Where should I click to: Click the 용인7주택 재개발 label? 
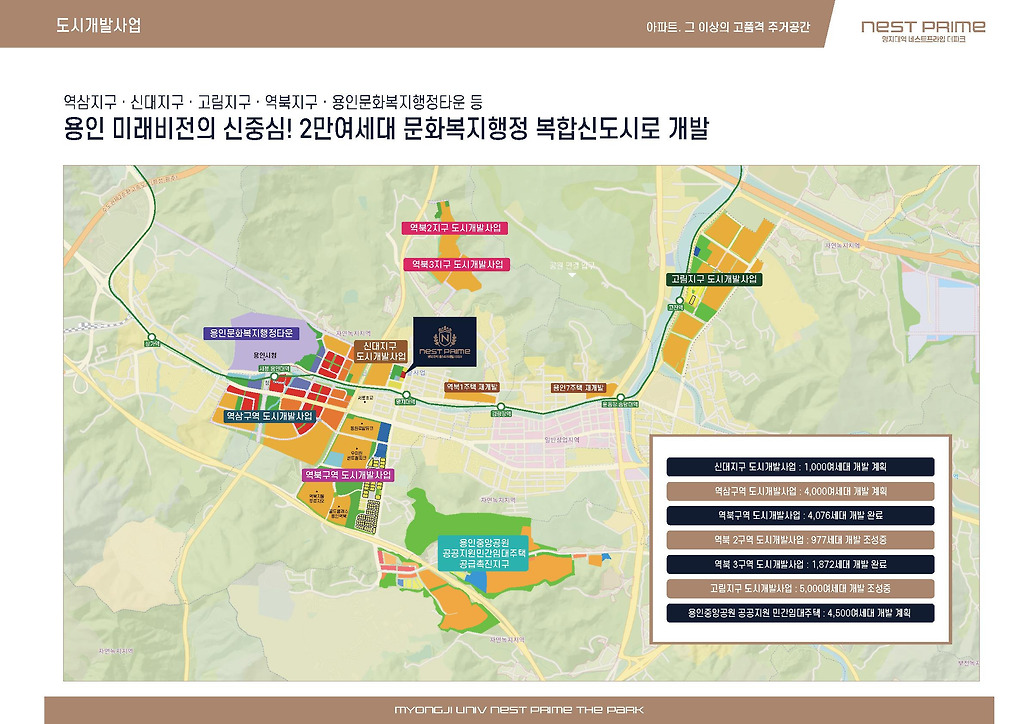tap(579, 388)
